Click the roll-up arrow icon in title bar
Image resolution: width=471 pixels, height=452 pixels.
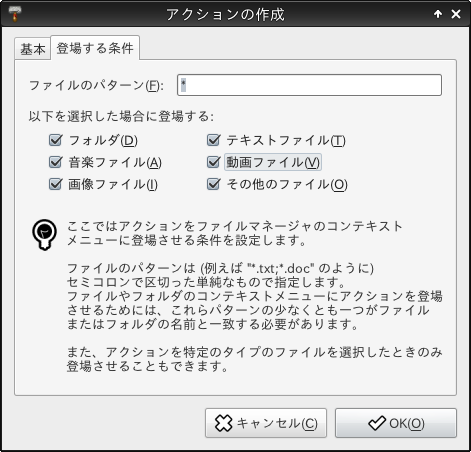coord(438,14)
